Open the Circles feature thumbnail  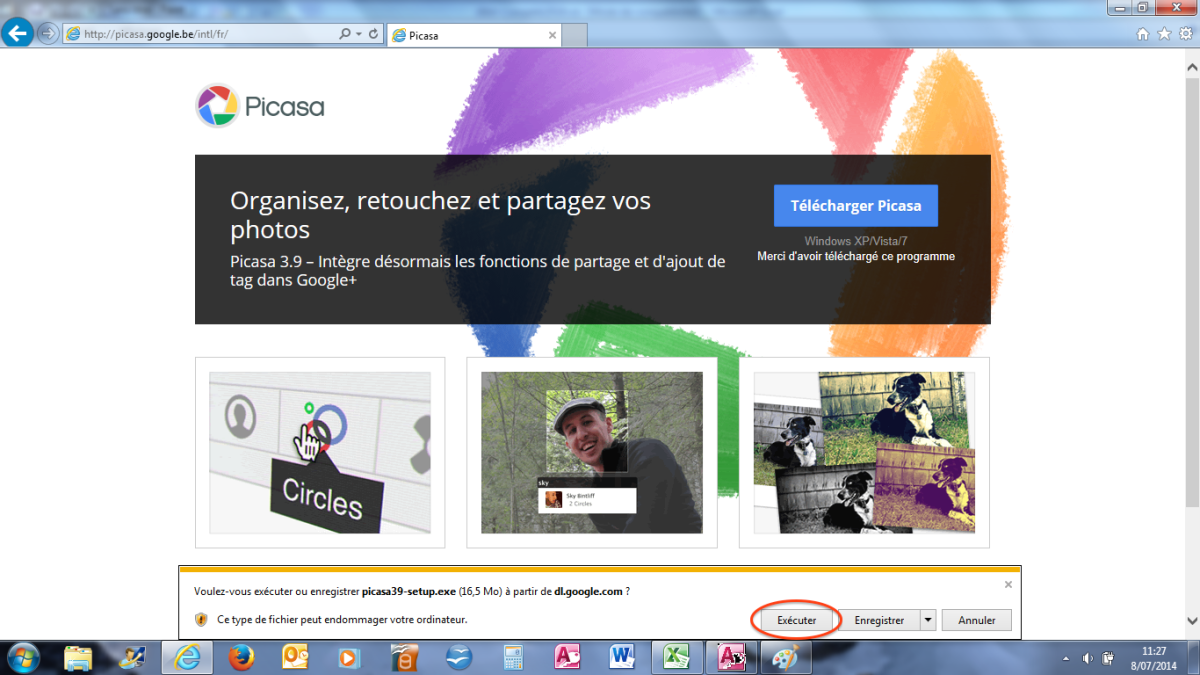pos(320,453)
